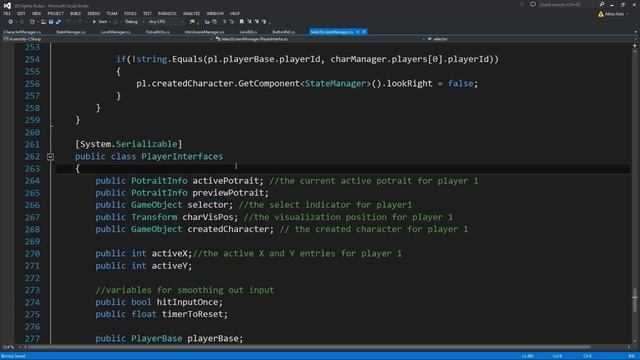Screen dimensions: 640x360
Task: Click the open file folder icon
Action: (43, 22)
